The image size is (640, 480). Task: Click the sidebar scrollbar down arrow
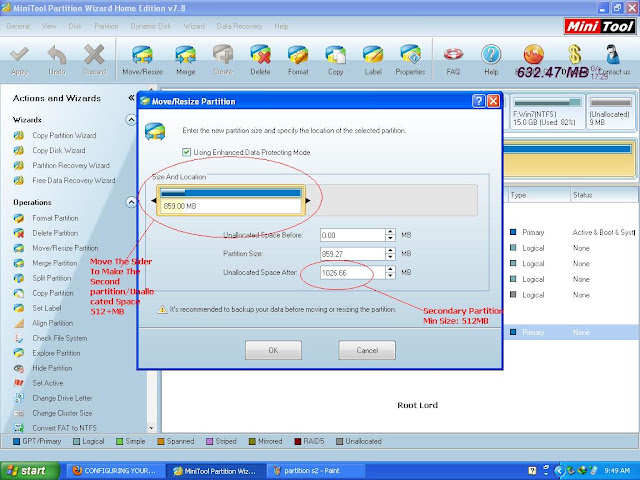pos(152,428)
